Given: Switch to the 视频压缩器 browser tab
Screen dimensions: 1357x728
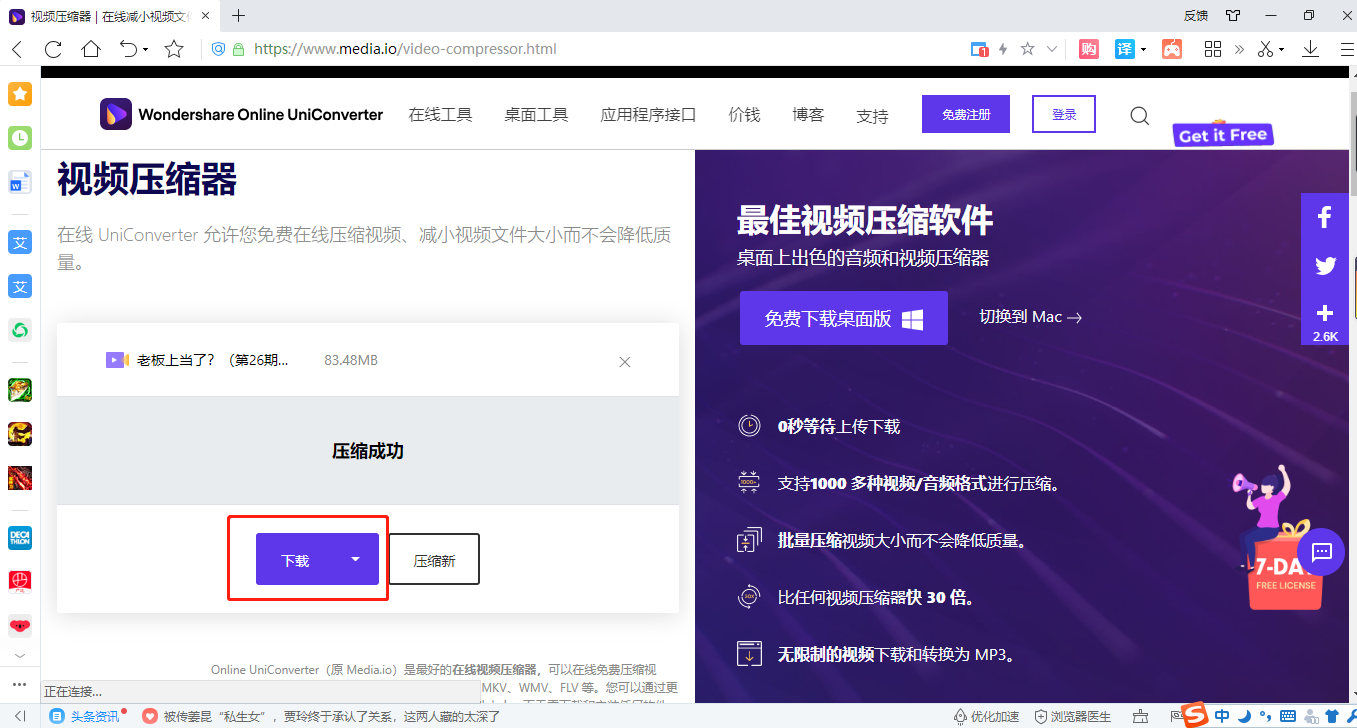Looking at the screenshot, I should [108, 16].
